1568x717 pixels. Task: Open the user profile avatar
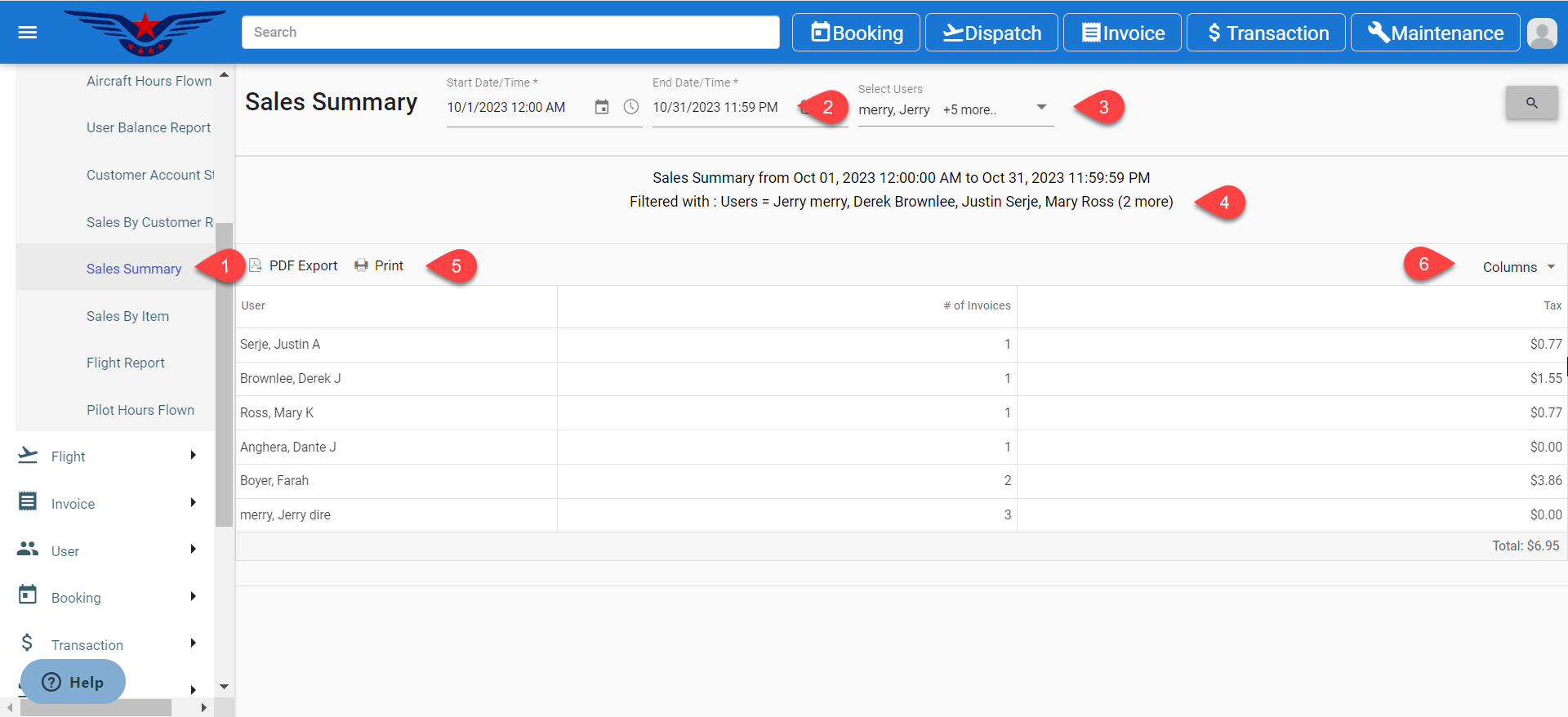1541,33
